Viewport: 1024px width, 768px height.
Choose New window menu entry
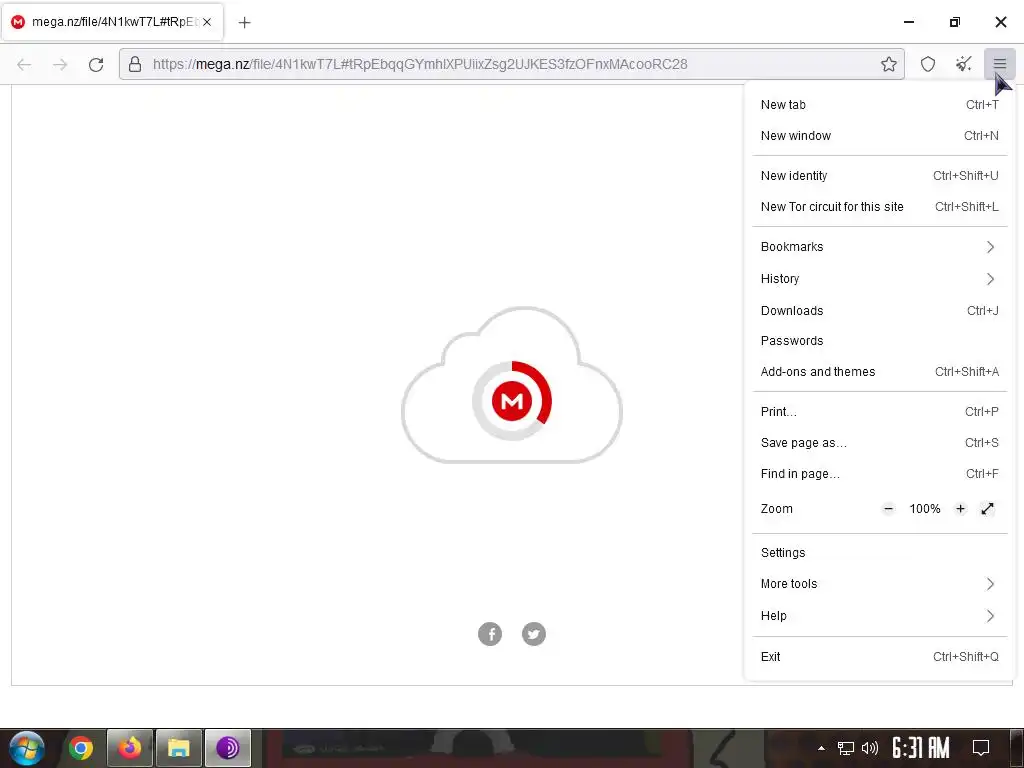pyautogui.click(x=880, y=136)
